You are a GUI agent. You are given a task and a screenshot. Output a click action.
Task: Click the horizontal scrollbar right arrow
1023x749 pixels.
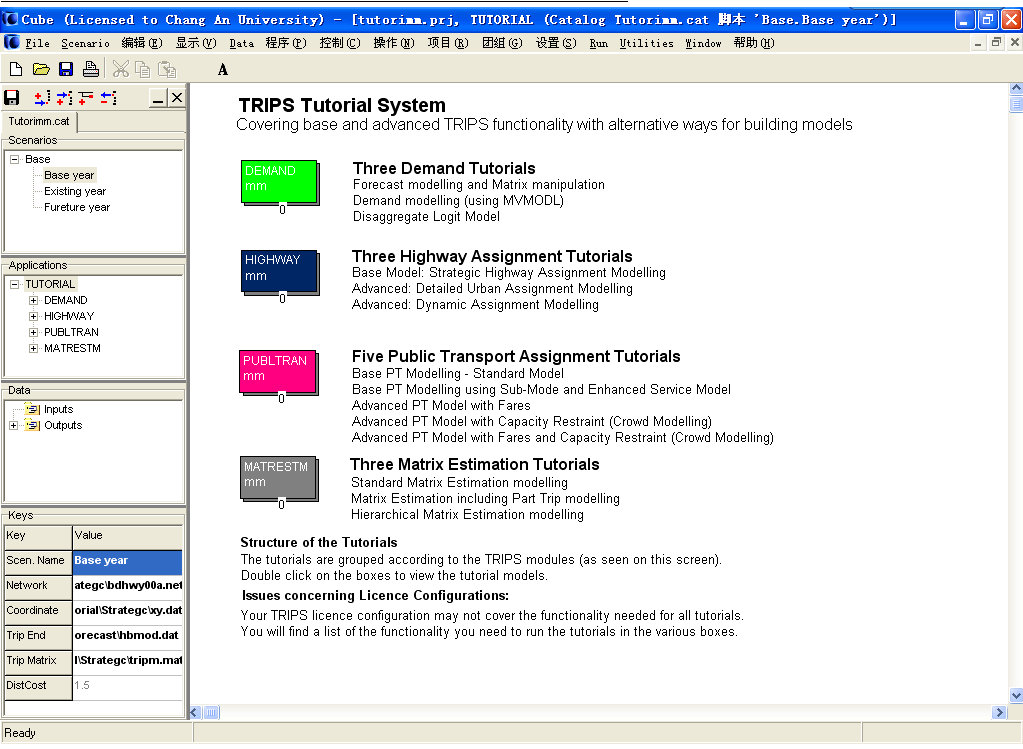pos(999,712)
